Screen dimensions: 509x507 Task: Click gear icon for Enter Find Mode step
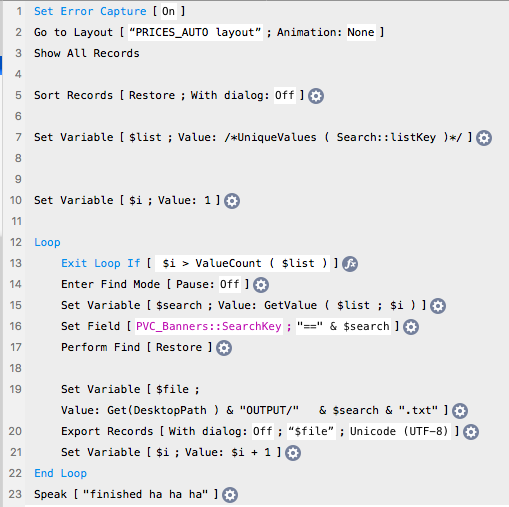click(x=261, y=285)
